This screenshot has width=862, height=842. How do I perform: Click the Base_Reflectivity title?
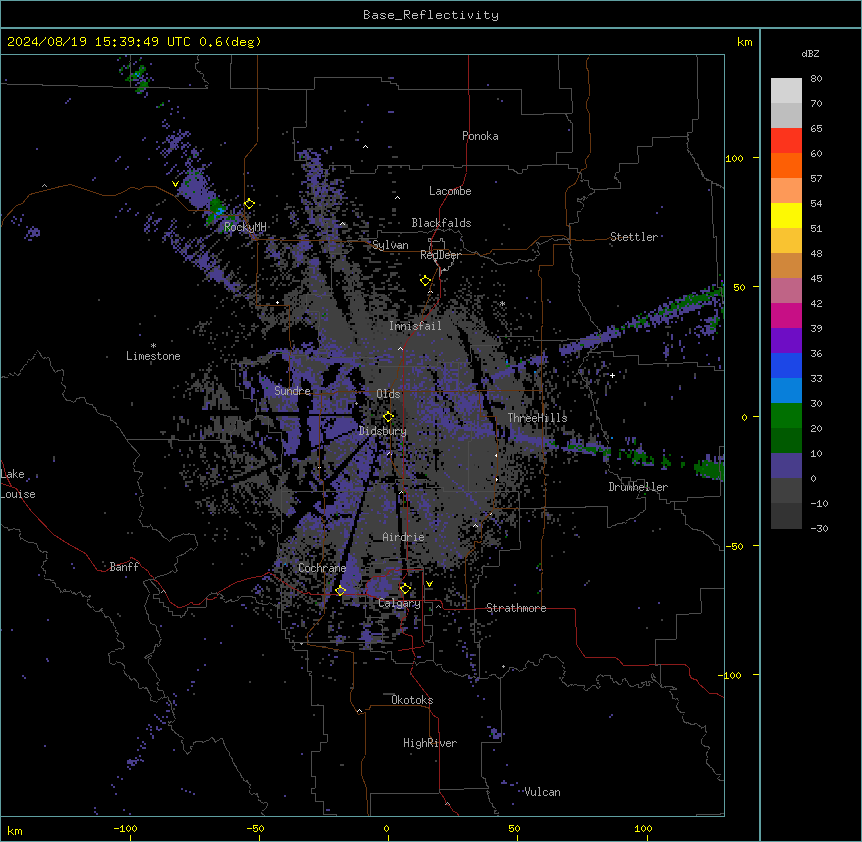[431, 15]
